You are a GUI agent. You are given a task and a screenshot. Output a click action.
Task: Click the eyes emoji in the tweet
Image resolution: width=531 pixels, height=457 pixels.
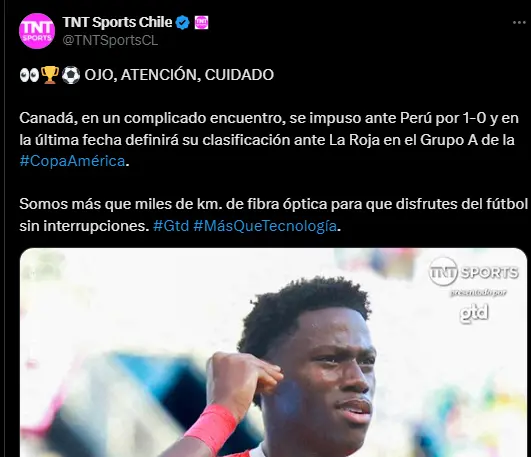tap(29, 75)
